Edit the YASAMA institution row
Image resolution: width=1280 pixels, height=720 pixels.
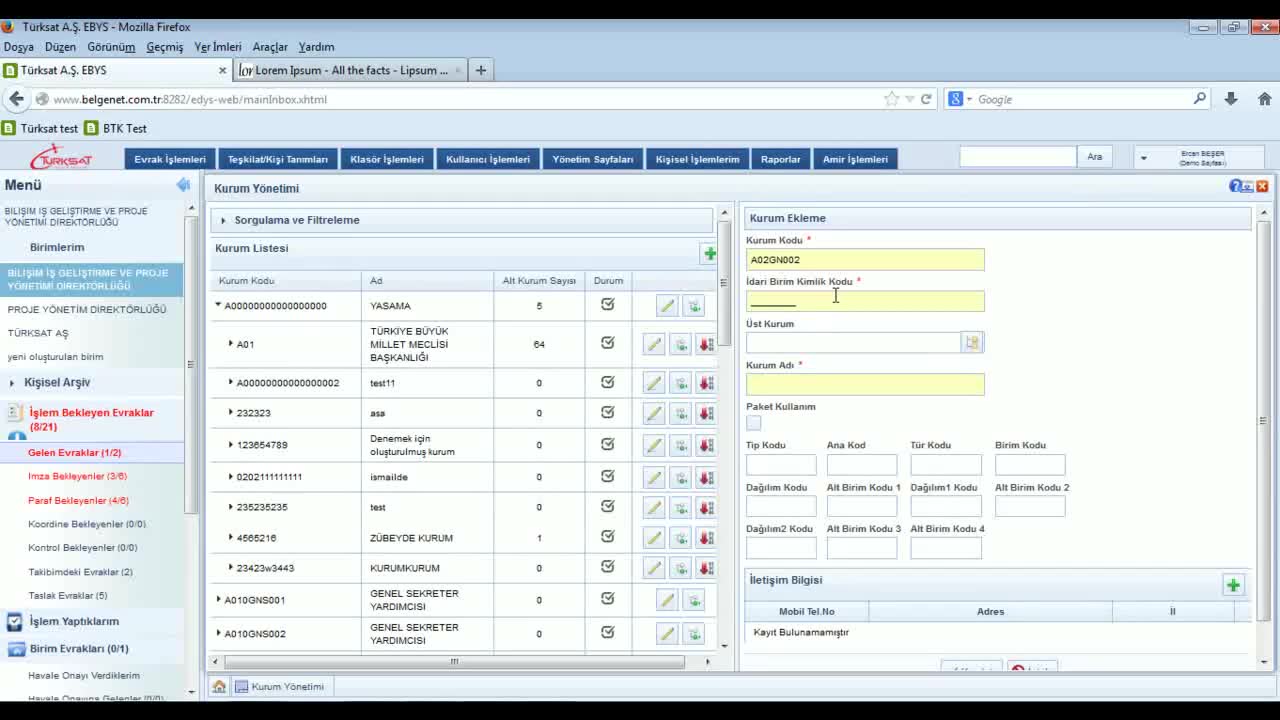667,306
